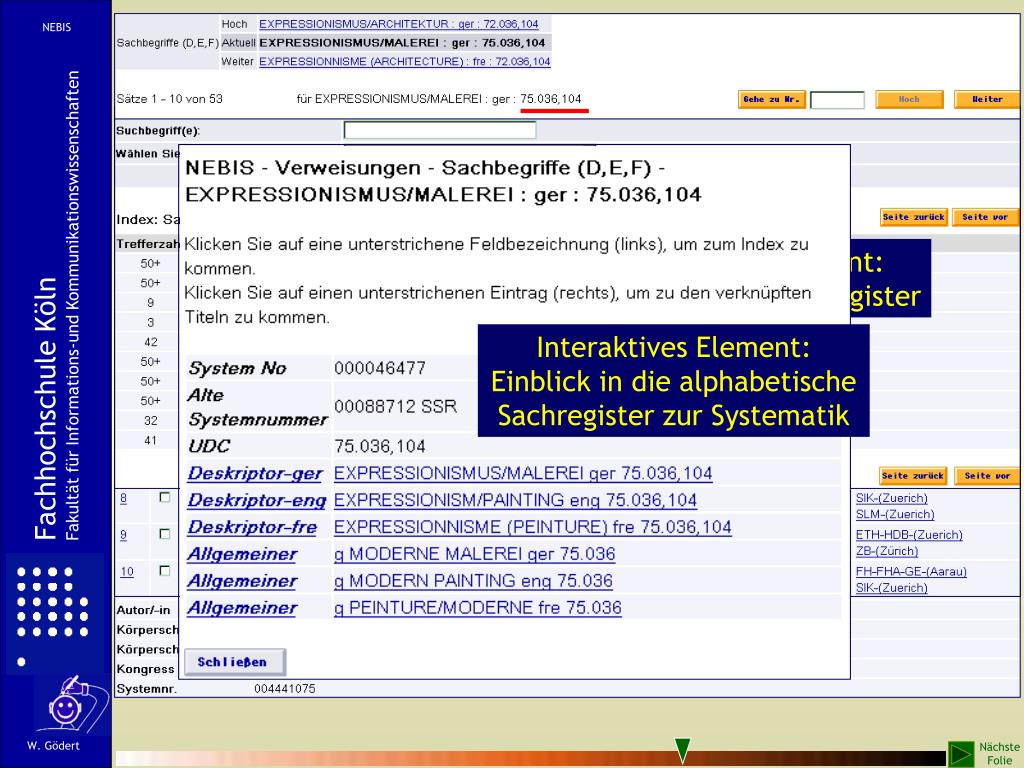Open the EXPRESSIONNISME (PEINTURE) fre 75.036,104 entry

pyautogui.click(x=532, y=527)
